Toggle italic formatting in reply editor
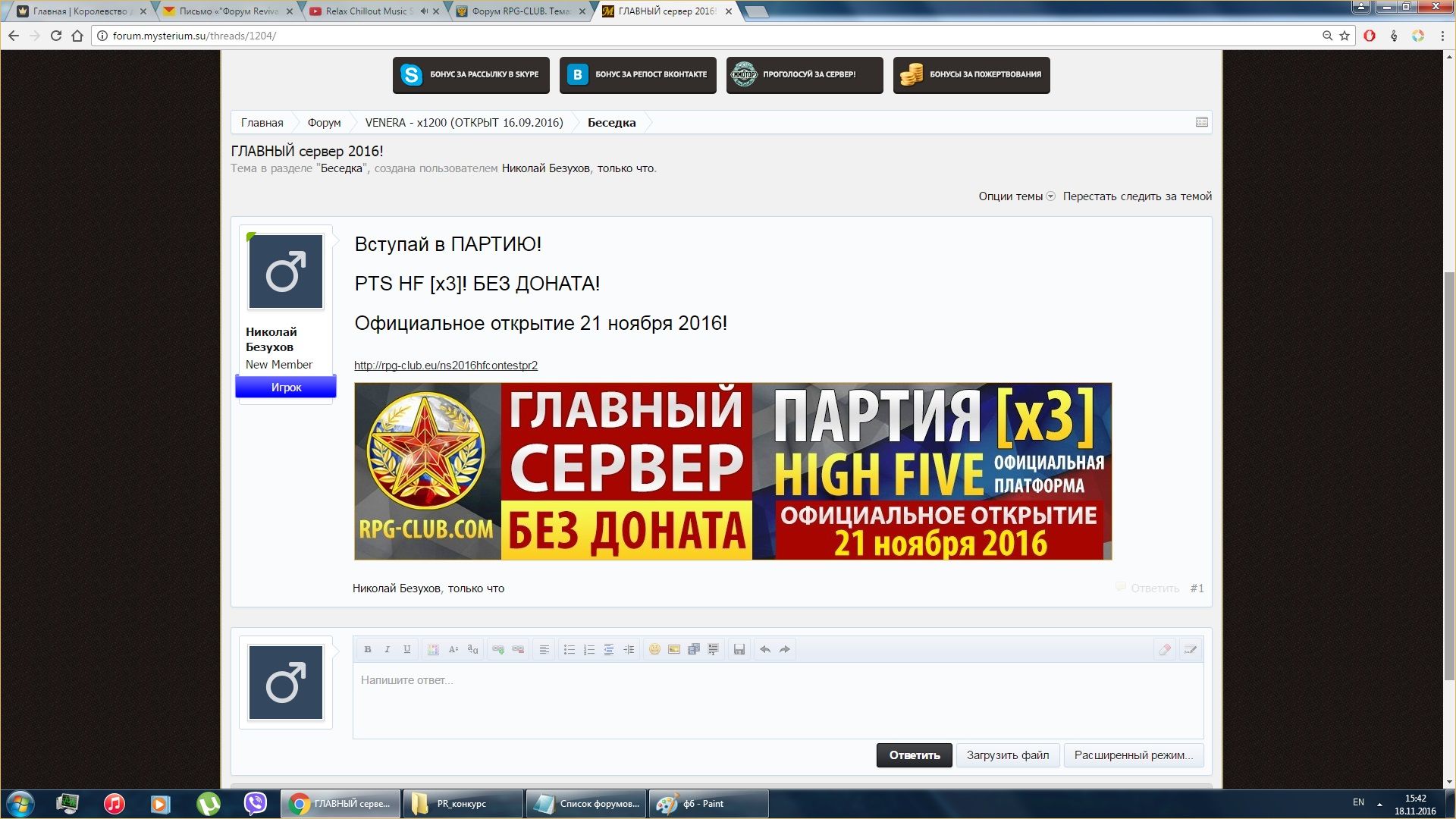Image resolution: width=1456 pixels, height=819 pixels. (388, 649)
